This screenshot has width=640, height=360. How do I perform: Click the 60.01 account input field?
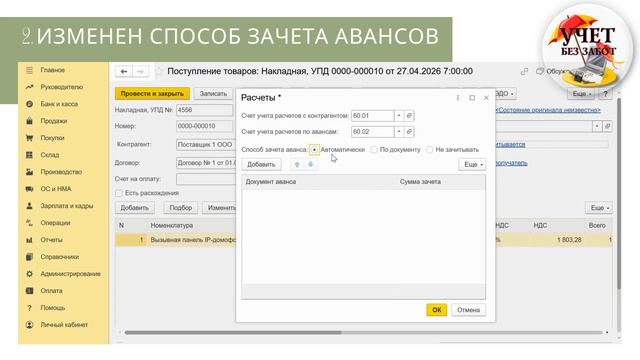pyautogui.click(x=373, y=116)
